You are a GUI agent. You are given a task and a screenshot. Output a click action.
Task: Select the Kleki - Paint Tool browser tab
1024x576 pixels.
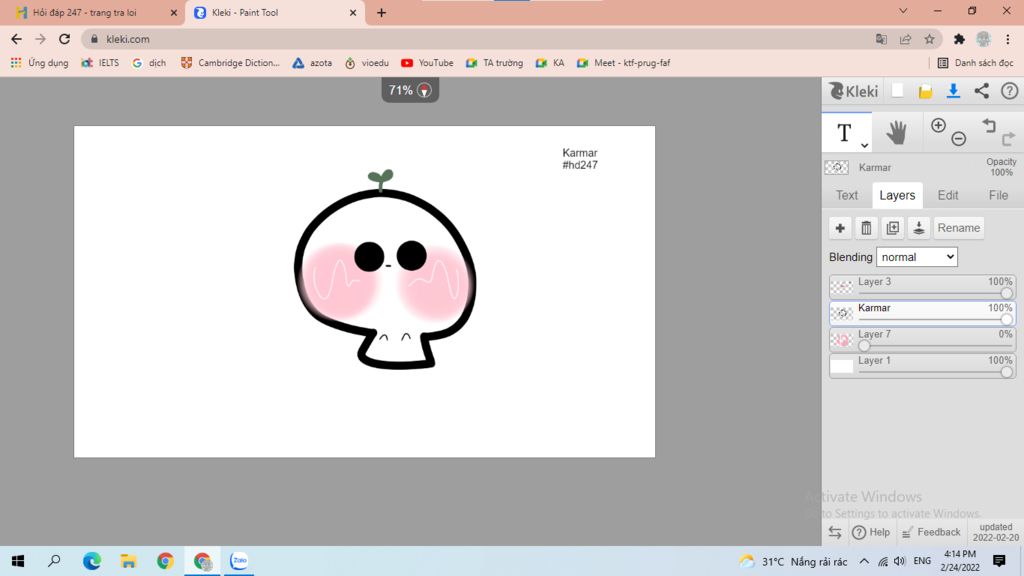click(x=274, y=12)
